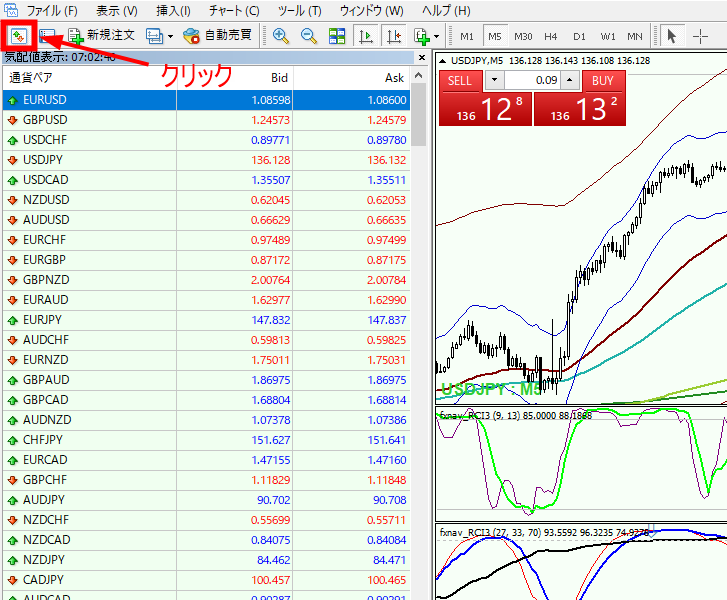The image size is (727, 600).
Task: Tile chart windows with the grid icon
Action: [x=337, y=36]
